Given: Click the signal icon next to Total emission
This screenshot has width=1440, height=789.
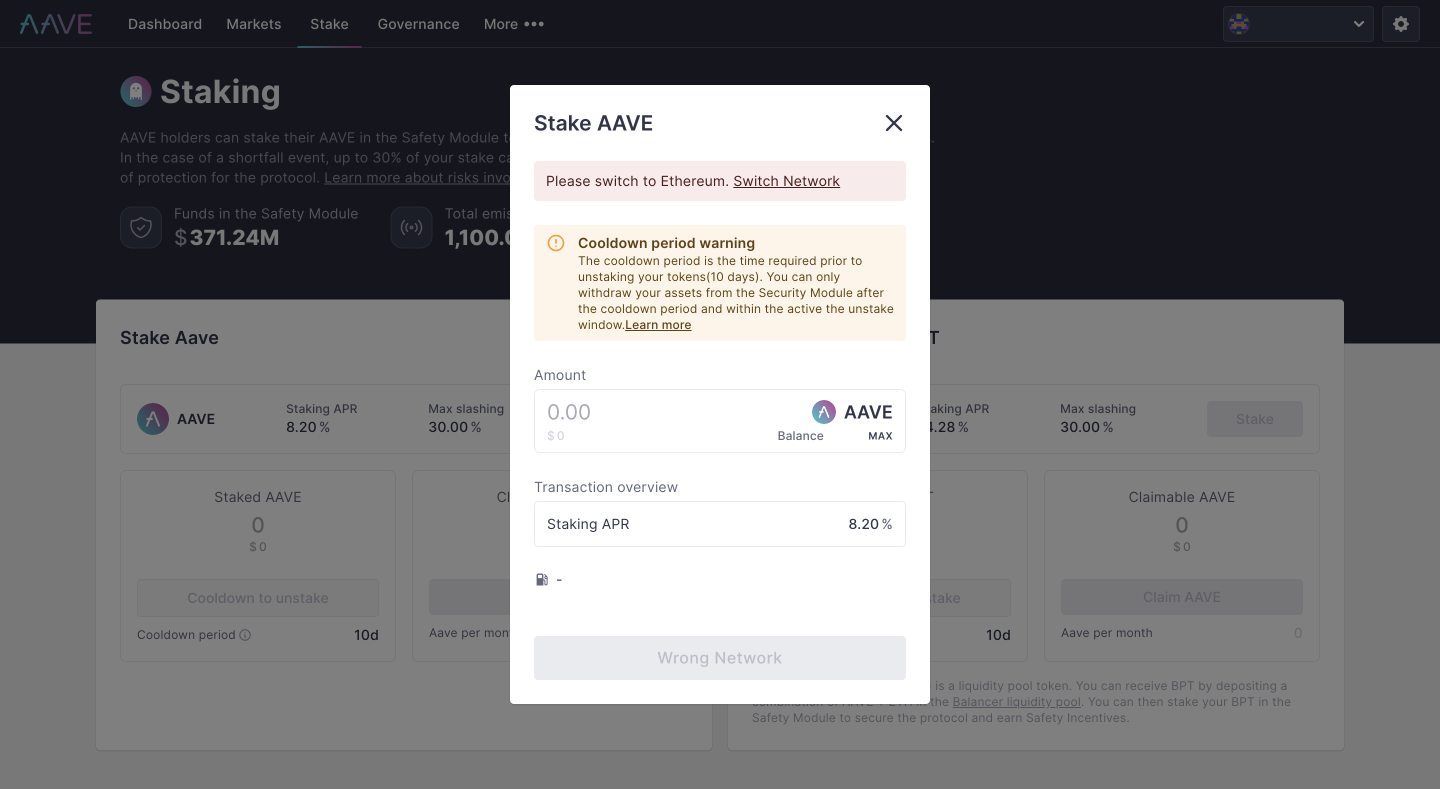Looking at the screenshot, I should click(x=411, y=227).
